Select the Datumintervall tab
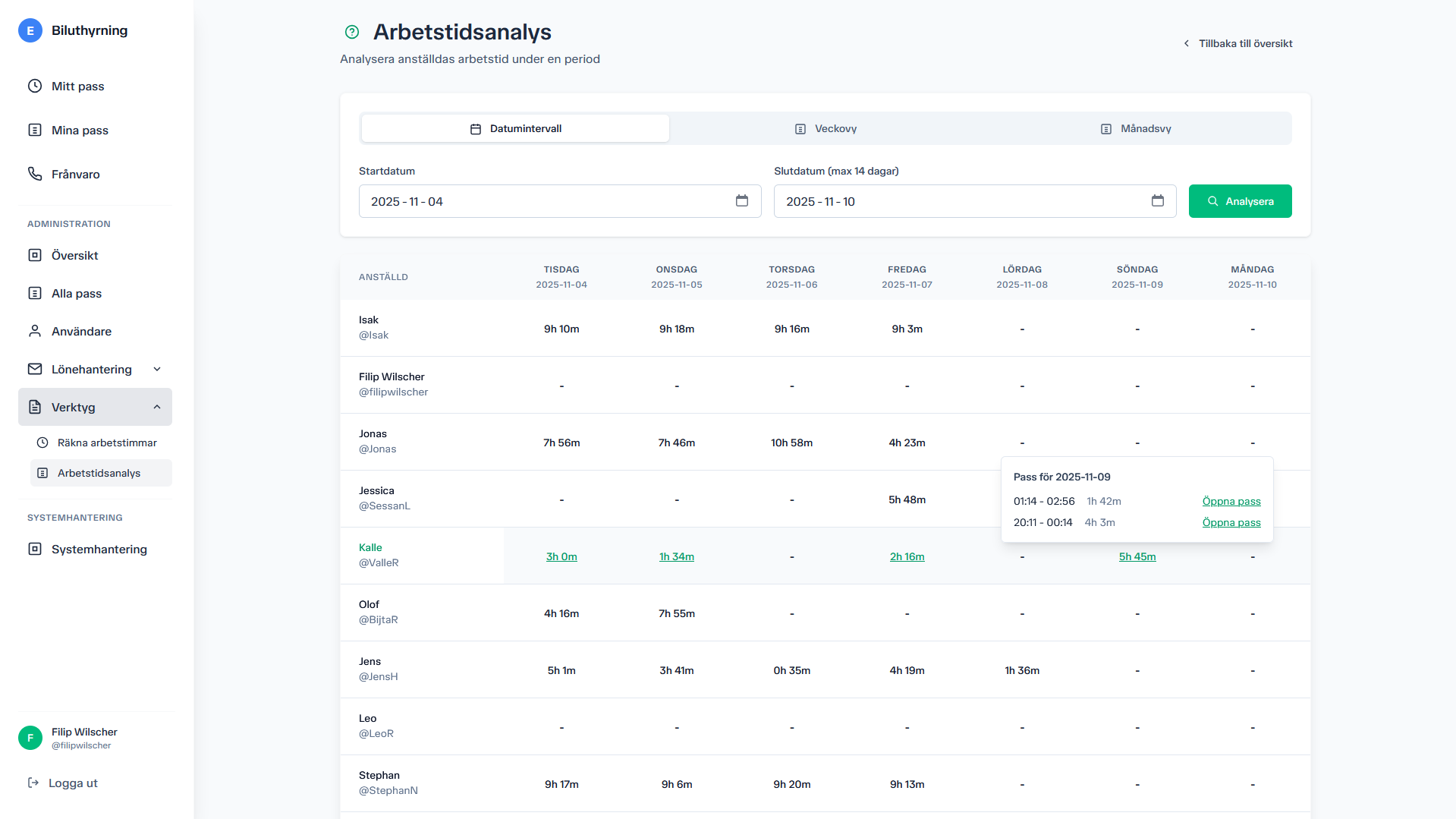1456x819 pixels. tap(515, 129)
